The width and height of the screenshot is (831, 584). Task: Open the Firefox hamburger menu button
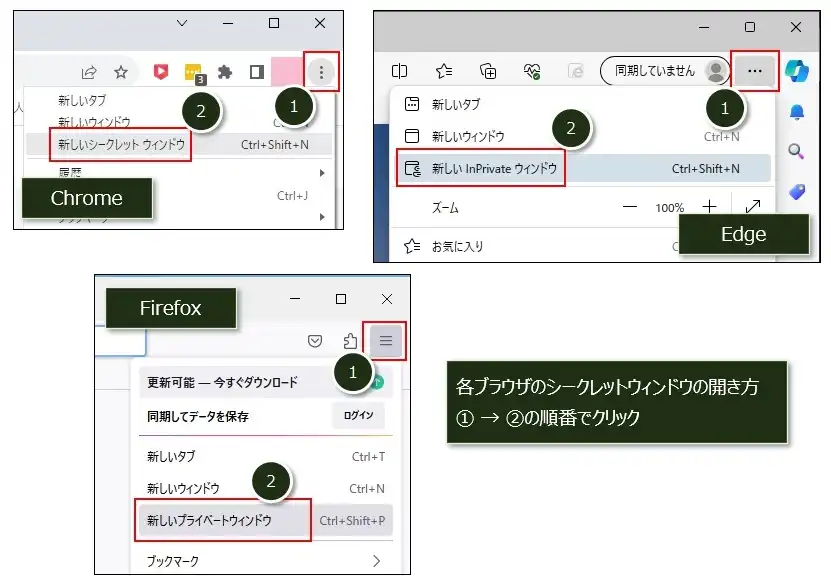(385, 340)
